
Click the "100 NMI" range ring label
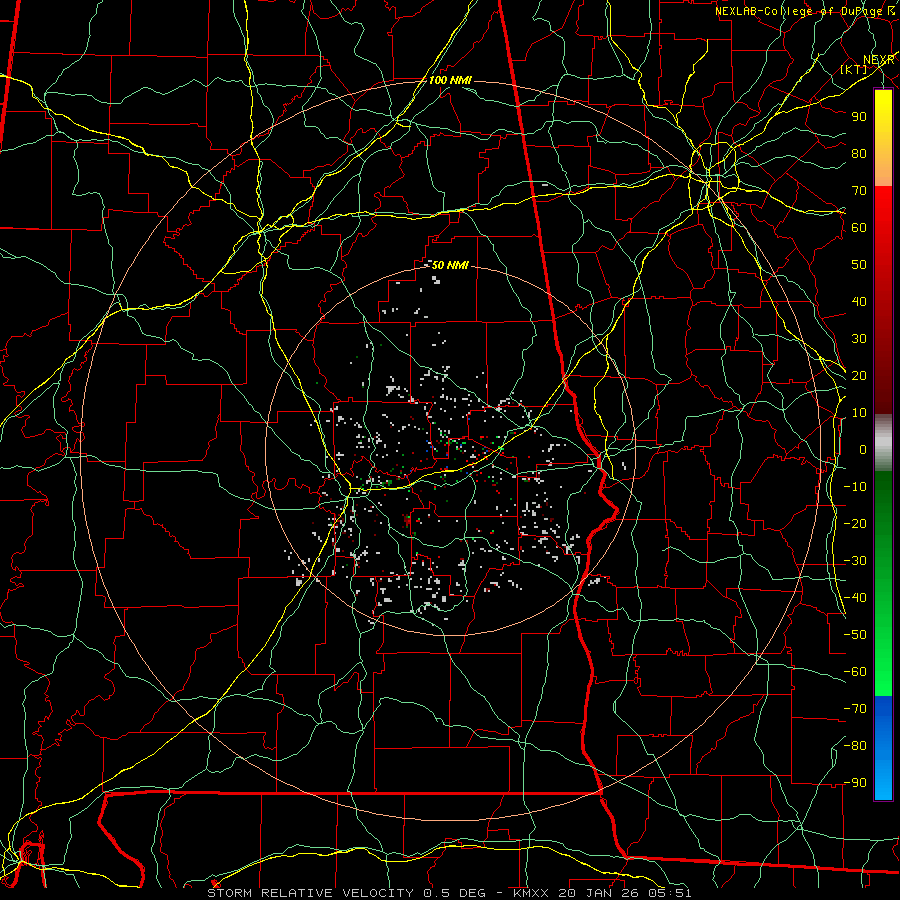click(x=451, y=80)
